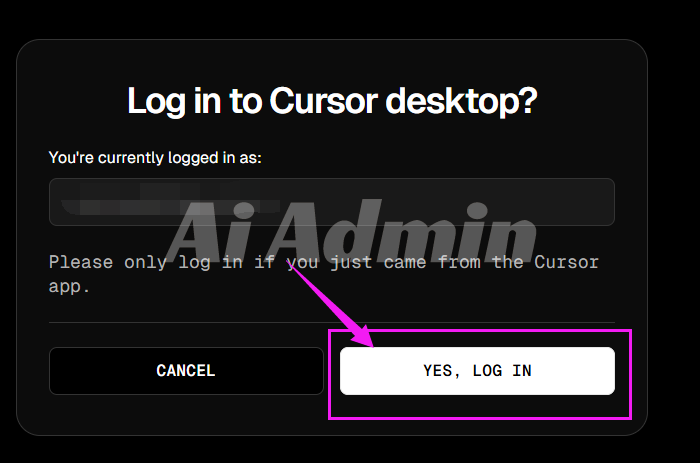This screenshot has height=463, width=700.
Task: Click the "Log in" words starting the heading
Action: pyautogui.click(x=174, y=101)
